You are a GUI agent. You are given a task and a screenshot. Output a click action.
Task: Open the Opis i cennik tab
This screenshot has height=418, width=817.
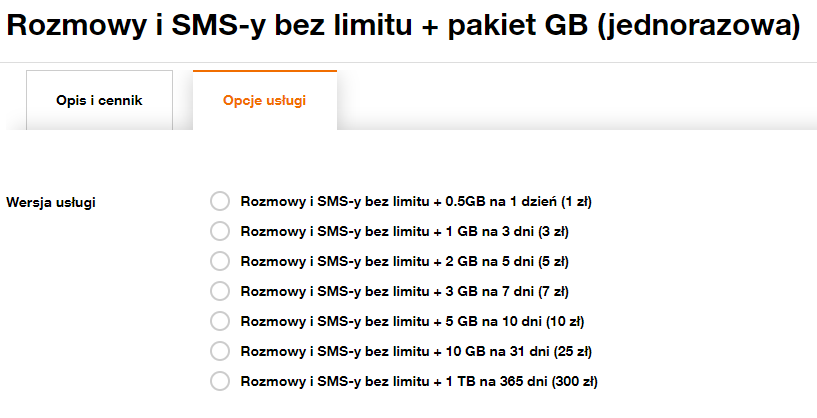pos(99,100)
